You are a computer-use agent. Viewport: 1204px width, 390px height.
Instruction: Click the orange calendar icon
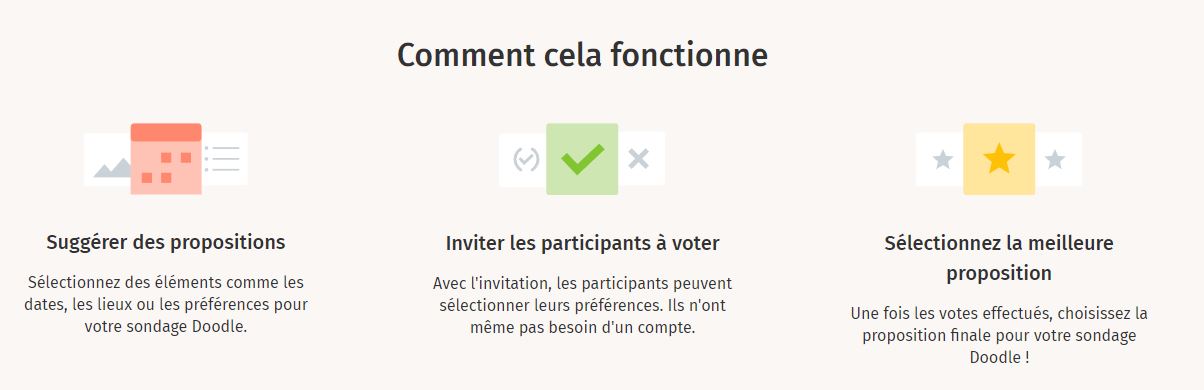166,158
